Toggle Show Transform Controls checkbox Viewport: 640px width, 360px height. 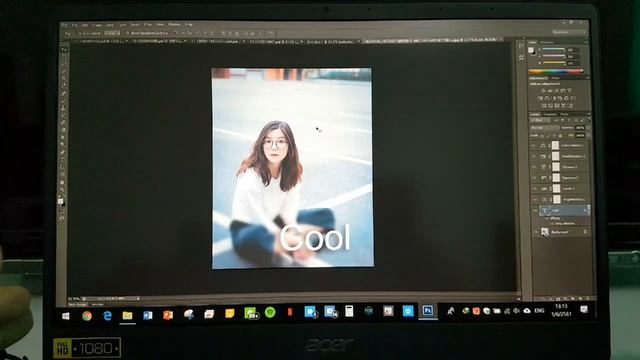[128, 33]
